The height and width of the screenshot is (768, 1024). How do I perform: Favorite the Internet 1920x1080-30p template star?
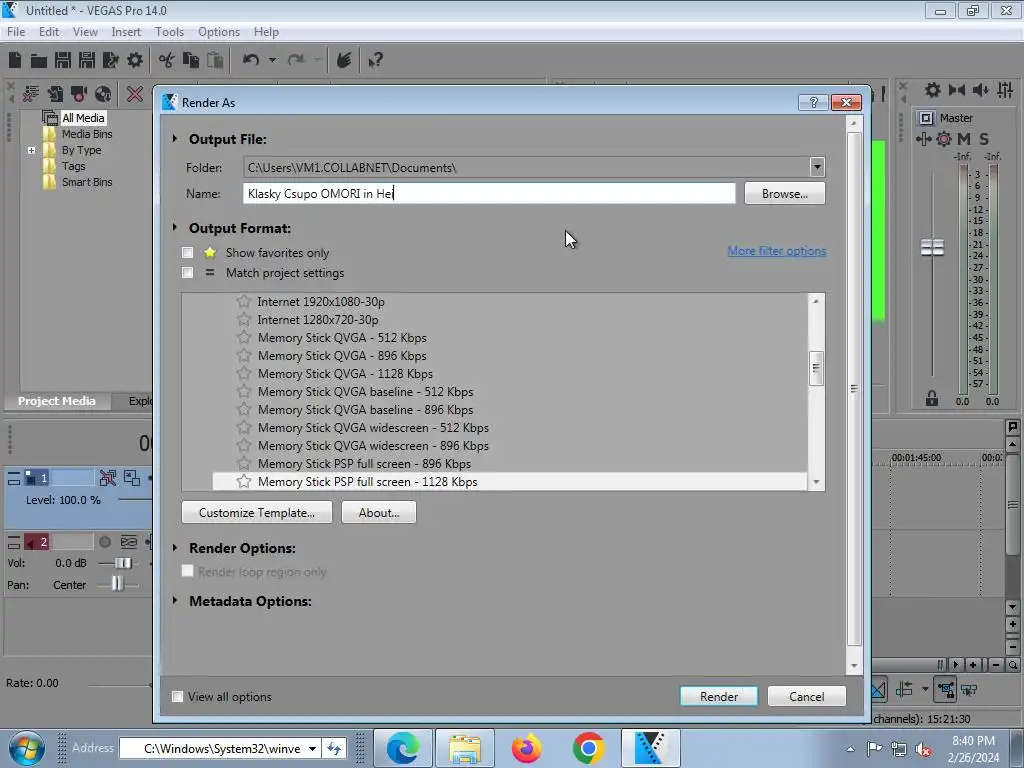244,301
